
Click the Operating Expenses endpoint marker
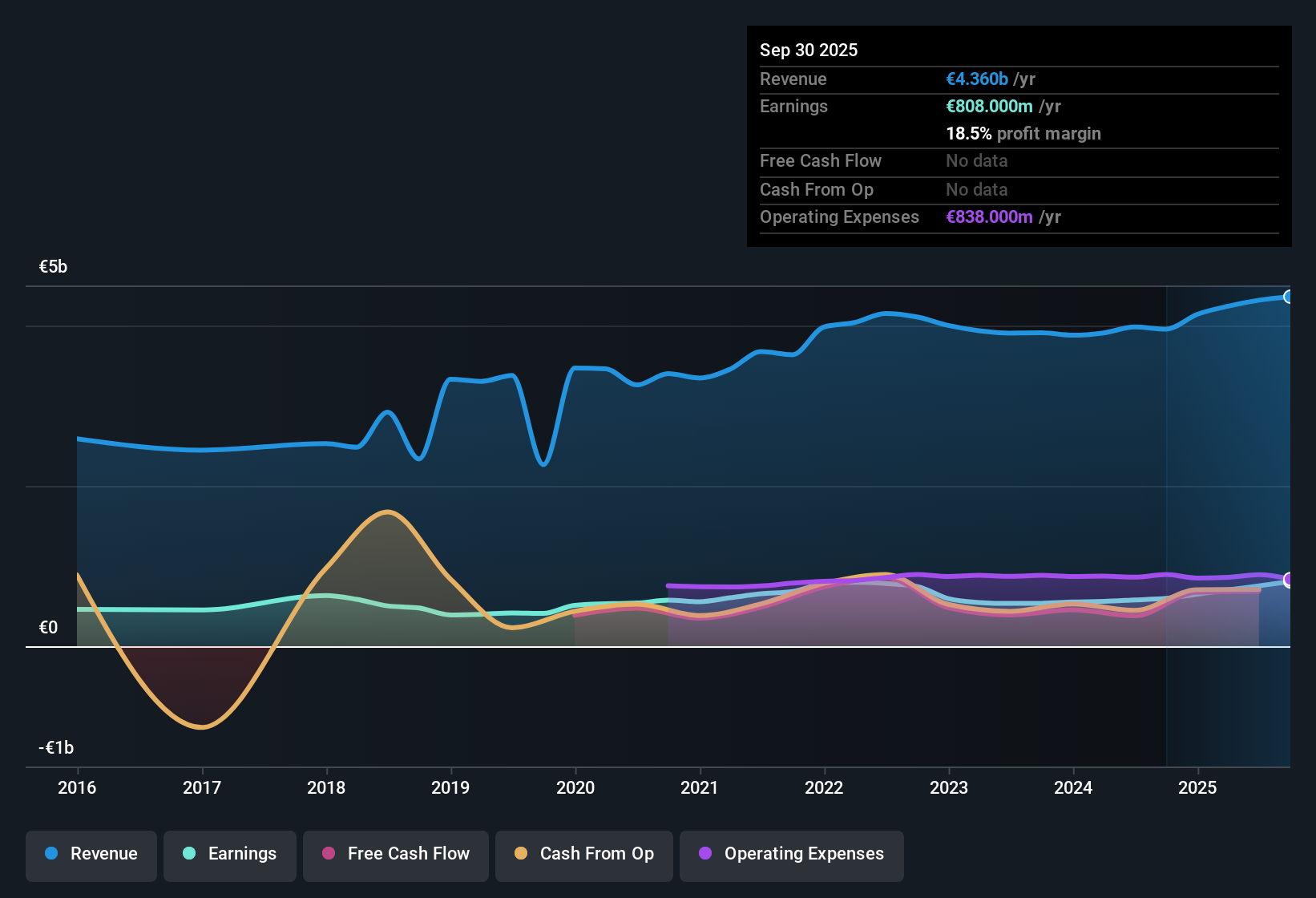click(1290, 579)
